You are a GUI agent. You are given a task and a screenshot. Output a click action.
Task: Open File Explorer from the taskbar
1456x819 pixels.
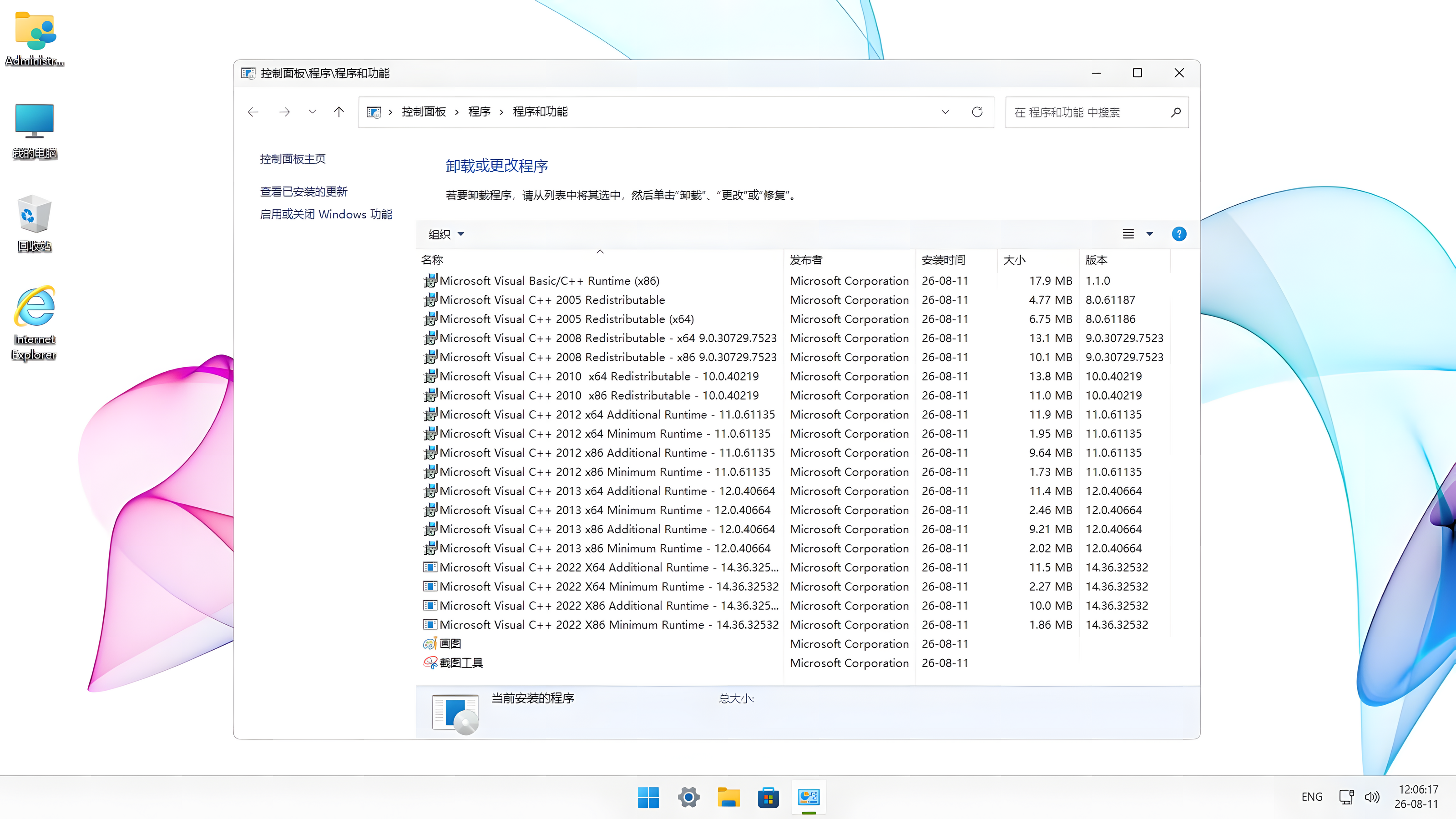click(728, 798)
